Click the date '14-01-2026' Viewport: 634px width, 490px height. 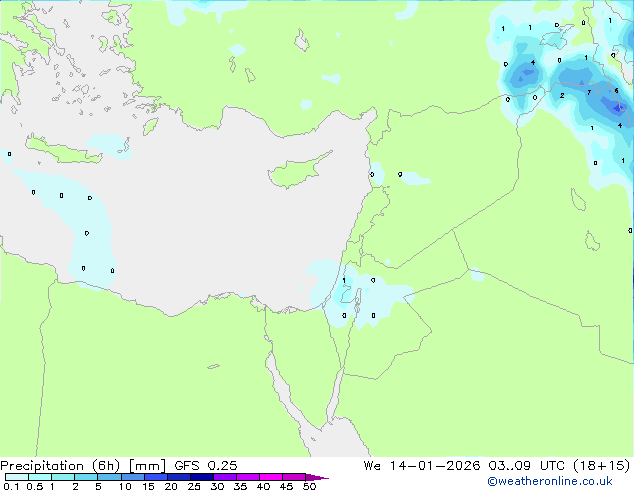pyautogui.click(x=435, y=466)
